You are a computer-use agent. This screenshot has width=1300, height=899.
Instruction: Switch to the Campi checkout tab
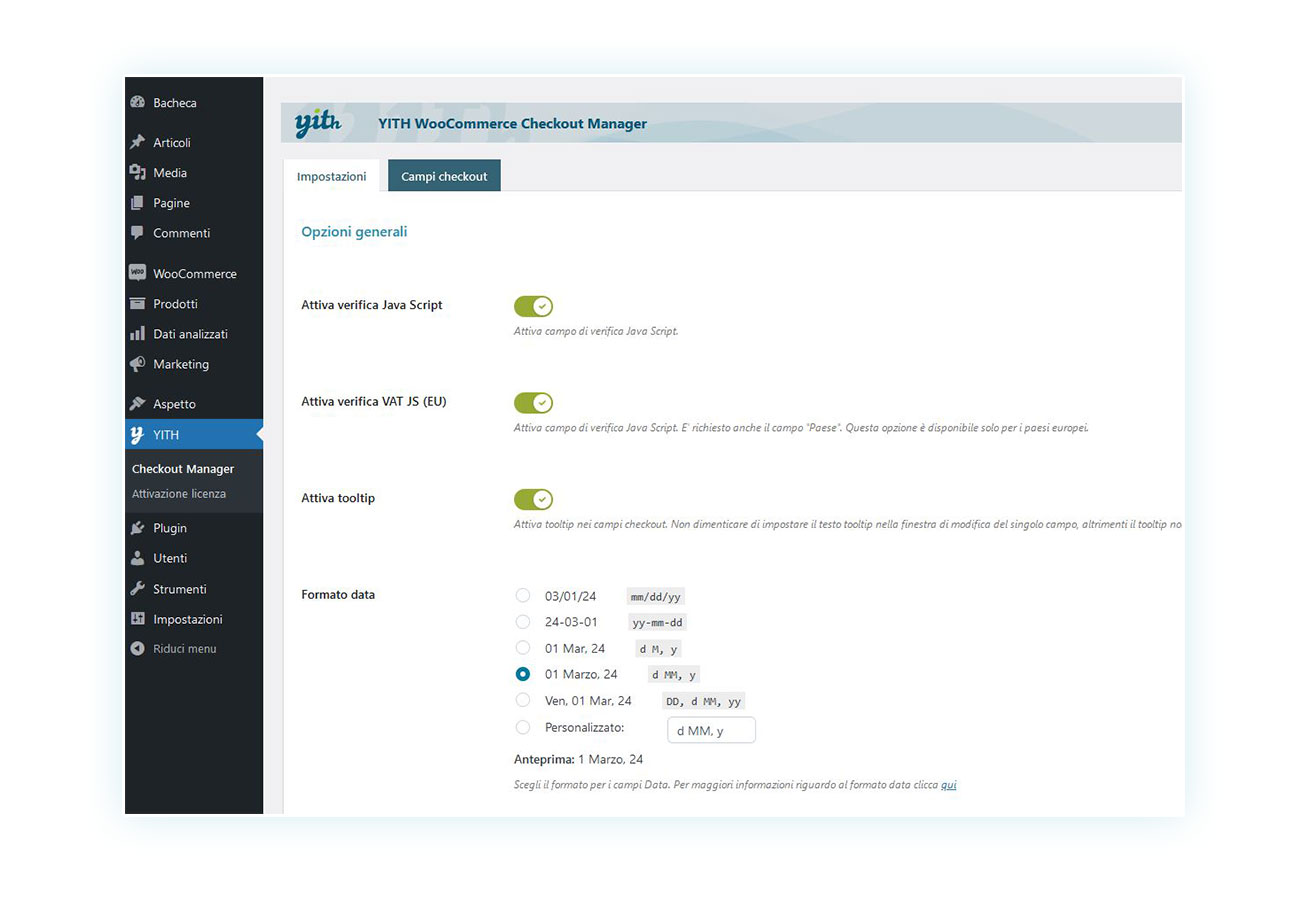444,176
